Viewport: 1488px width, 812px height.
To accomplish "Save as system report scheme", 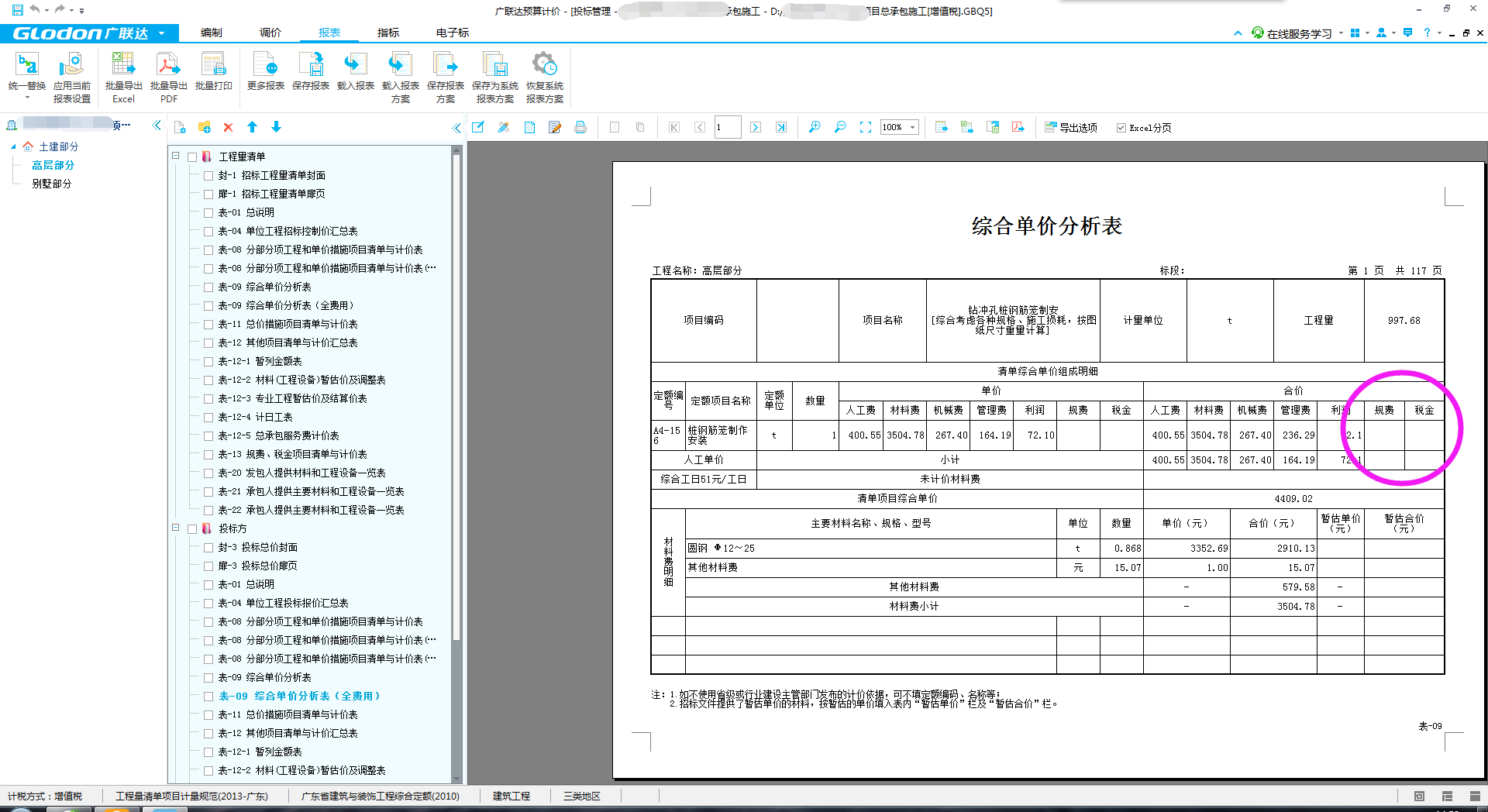I will pyautogui.click(x=494, y=77).
